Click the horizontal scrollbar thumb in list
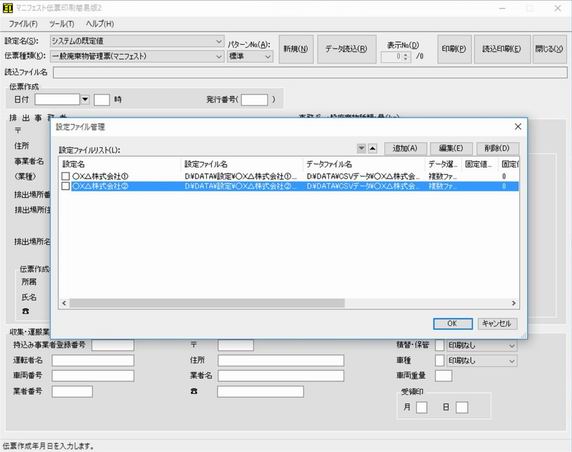The width and height of the screenshot is (572, 452). tap(207, 303)
